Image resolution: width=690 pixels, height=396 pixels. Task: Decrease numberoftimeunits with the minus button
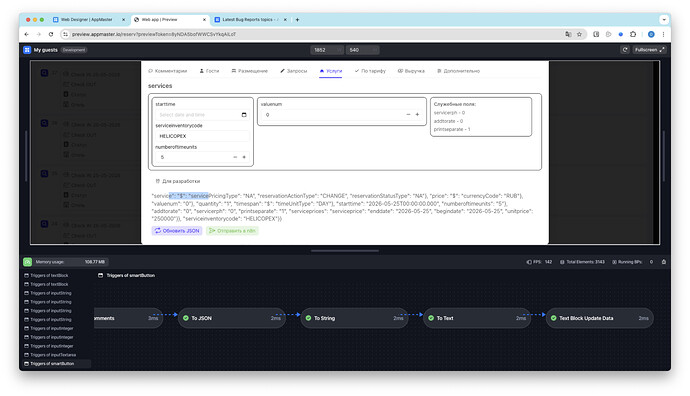(235, 157)
